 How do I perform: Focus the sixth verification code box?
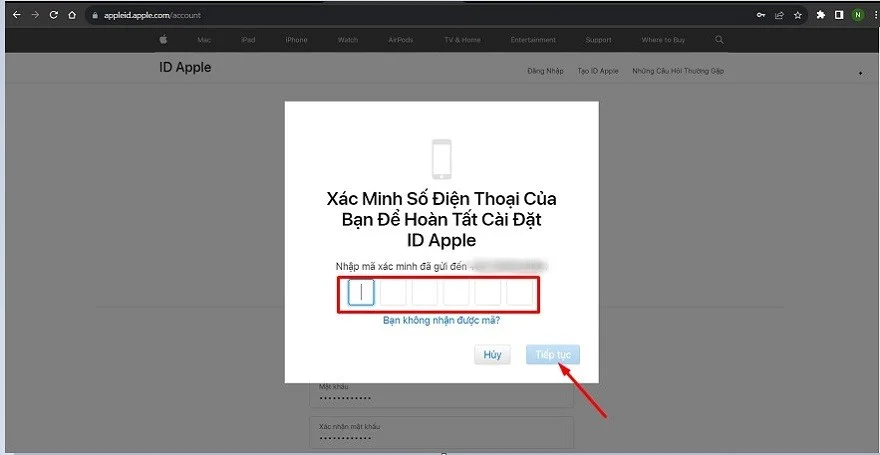pos(520,292)
